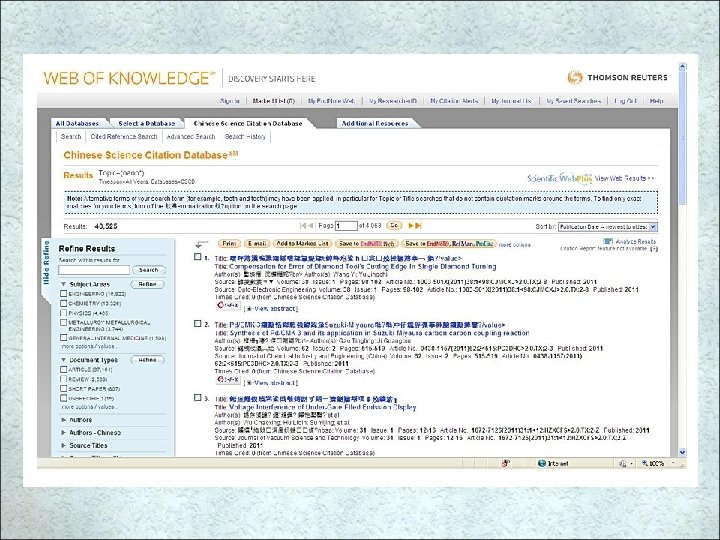
Task: Click the Go page button
Action: tap(394, 226)
